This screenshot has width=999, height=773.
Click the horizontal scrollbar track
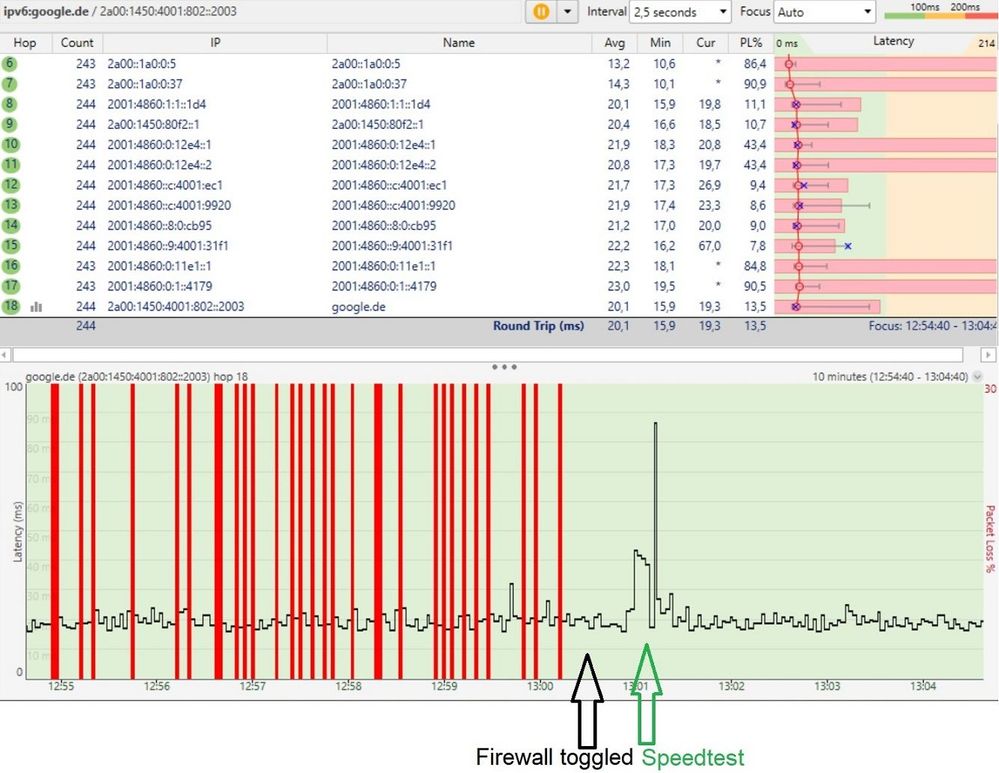(487, 354)
